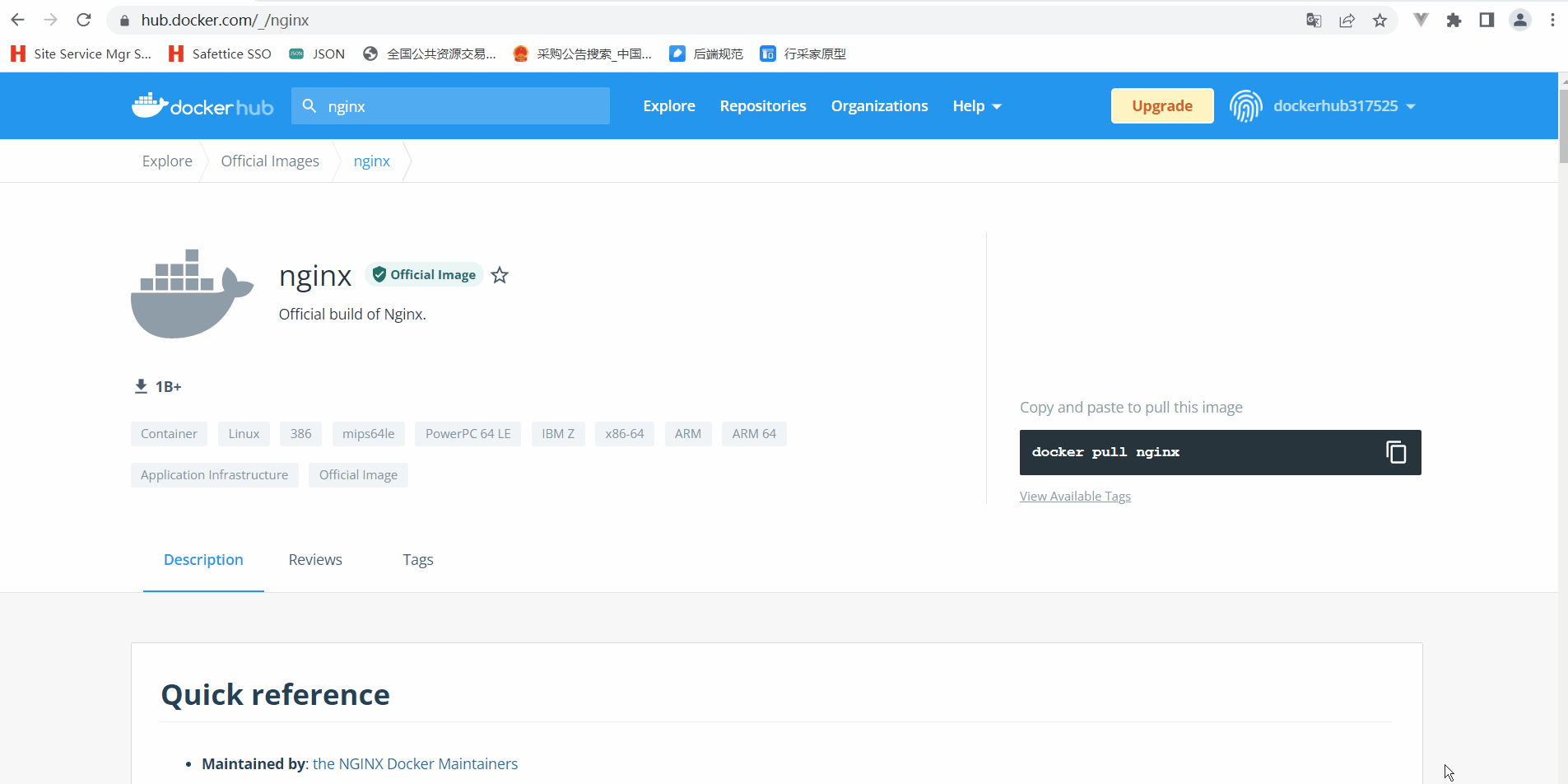
Task: Select the x86-64 architecture chip
Action: click(x=625, y=434)
